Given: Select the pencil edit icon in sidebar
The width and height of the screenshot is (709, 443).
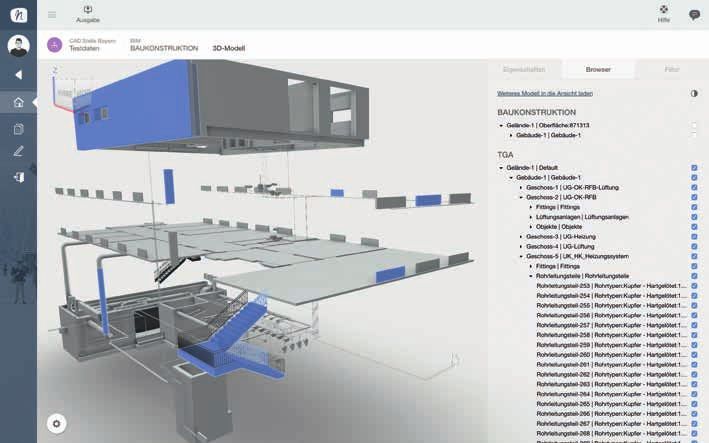Looking at the screenshot, I should click(x=18, y=152).
